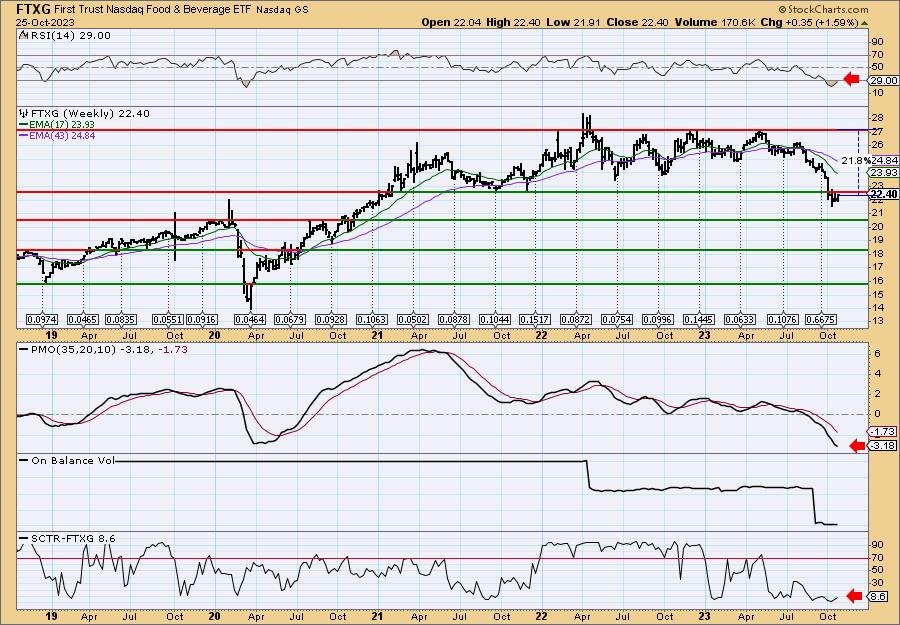The height and width of the screenshot is (625, 900).
Task: Click the 29.00 RSI value tag on the right axis
Action: coord(883,80)
